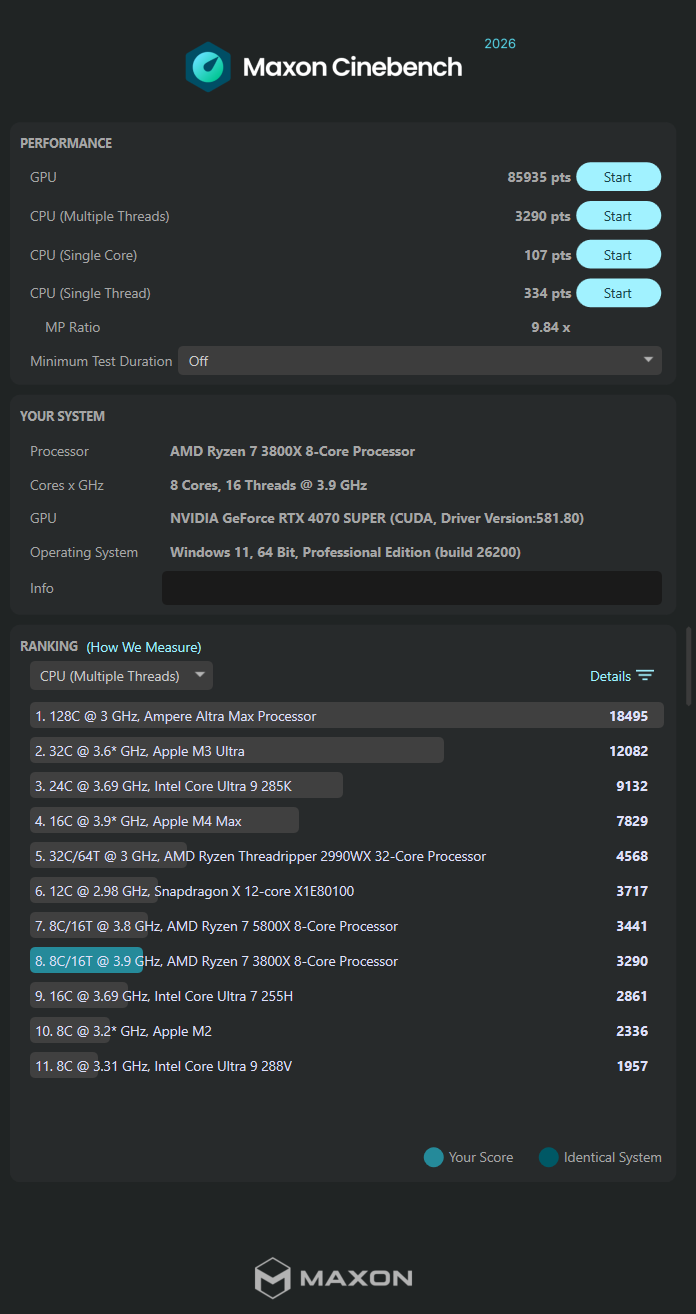Click the Your Score legend dot

433,1157
